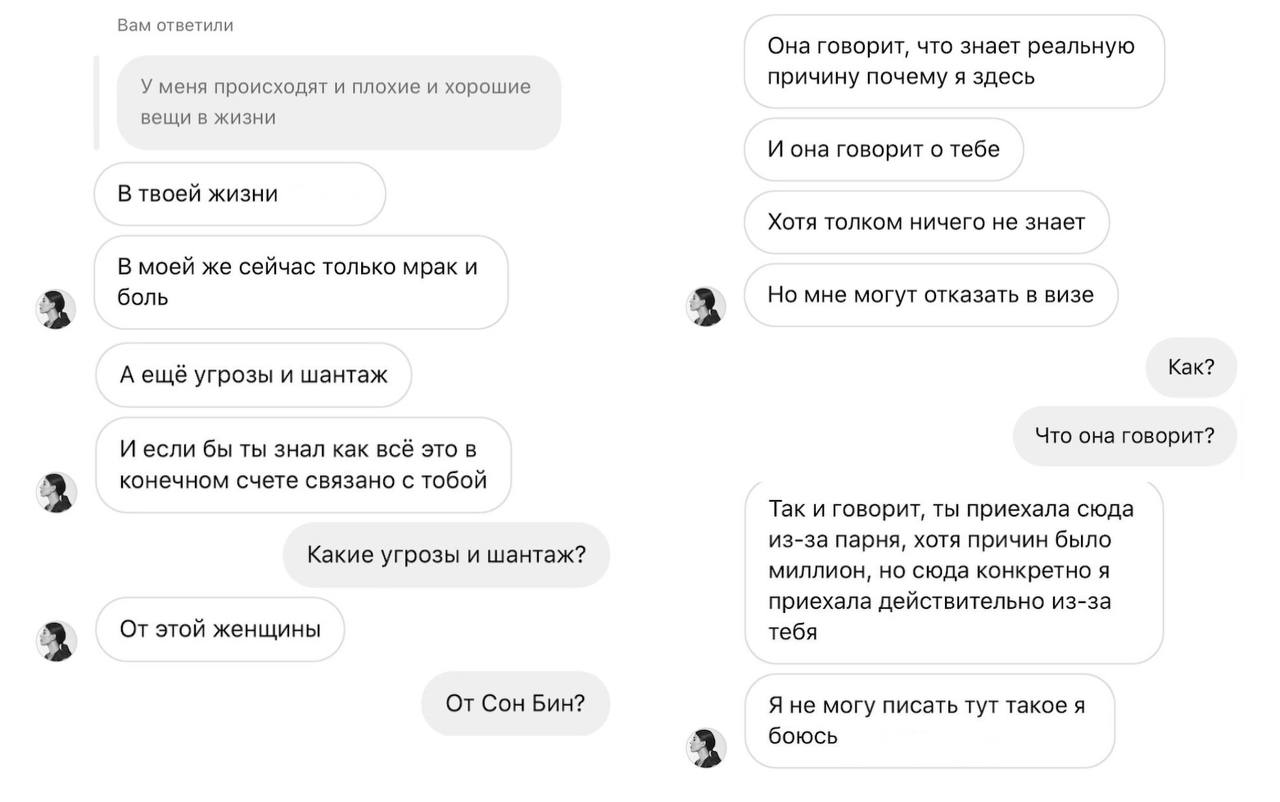1280x802 pixels.
Task: Tap the sent 'Как?' message
Action: (x=1191, y=367)
